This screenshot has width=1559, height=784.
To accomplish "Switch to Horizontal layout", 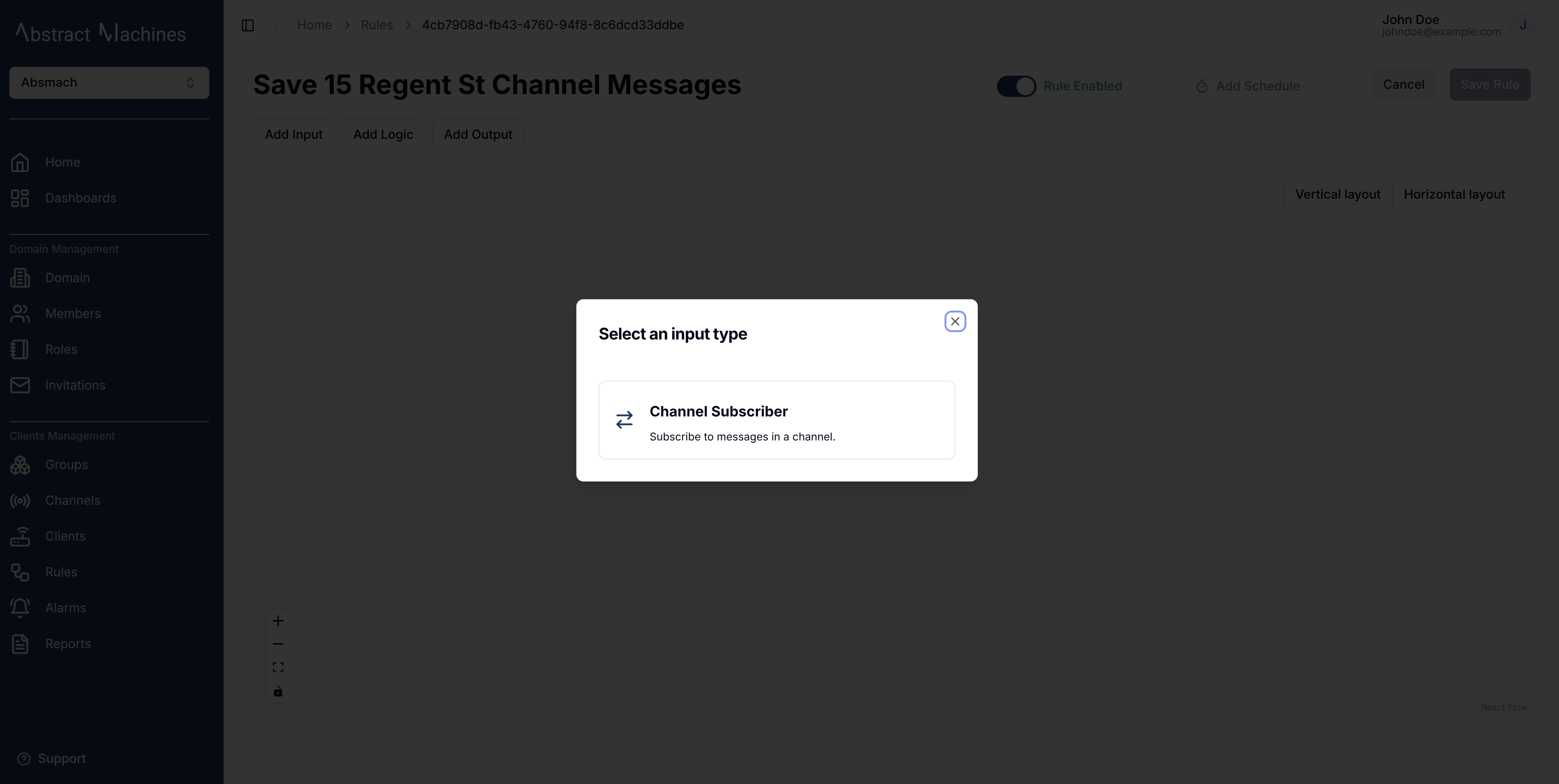I will click(1454, 195).
